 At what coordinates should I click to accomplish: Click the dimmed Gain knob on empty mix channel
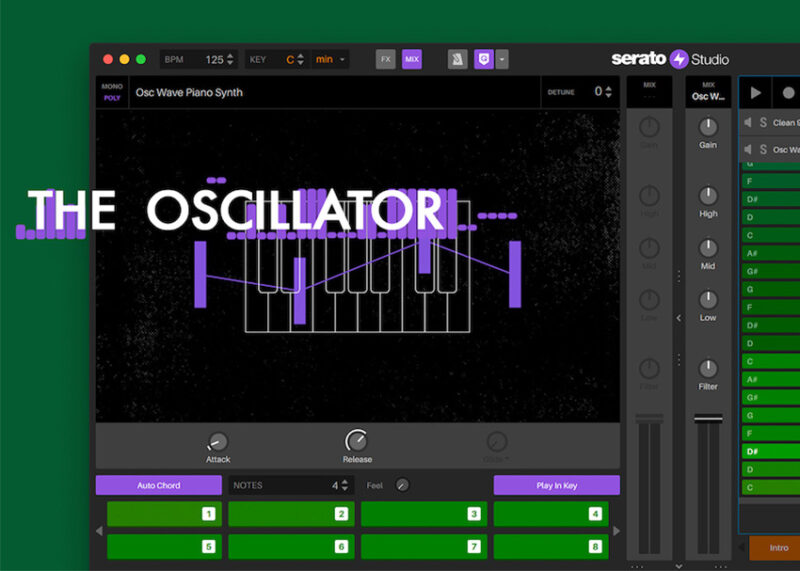tap(649, 127)
